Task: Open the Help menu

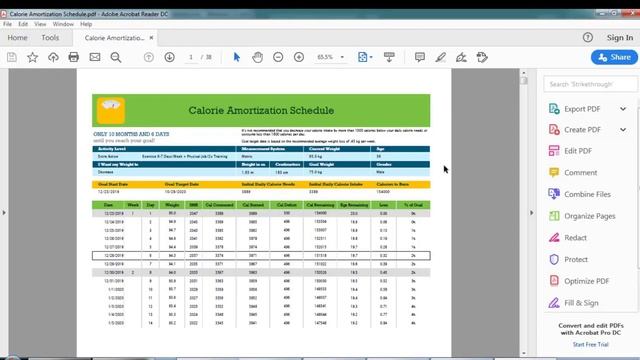Action: tap(86, 24)
